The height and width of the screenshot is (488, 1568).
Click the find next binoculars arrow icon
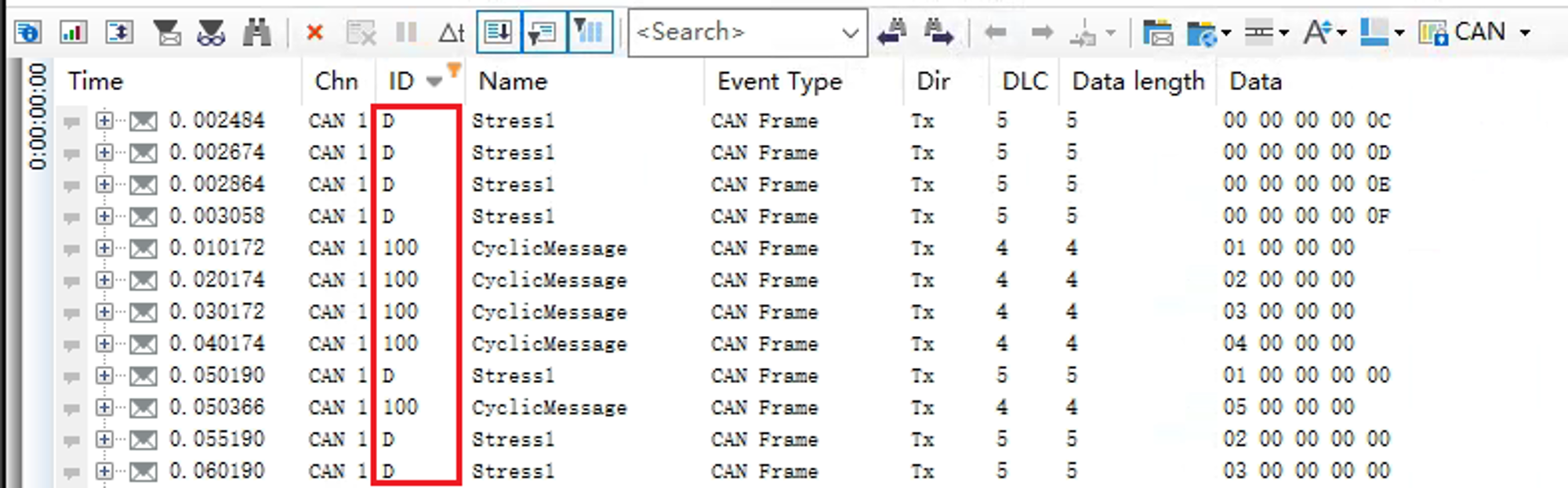938,32
